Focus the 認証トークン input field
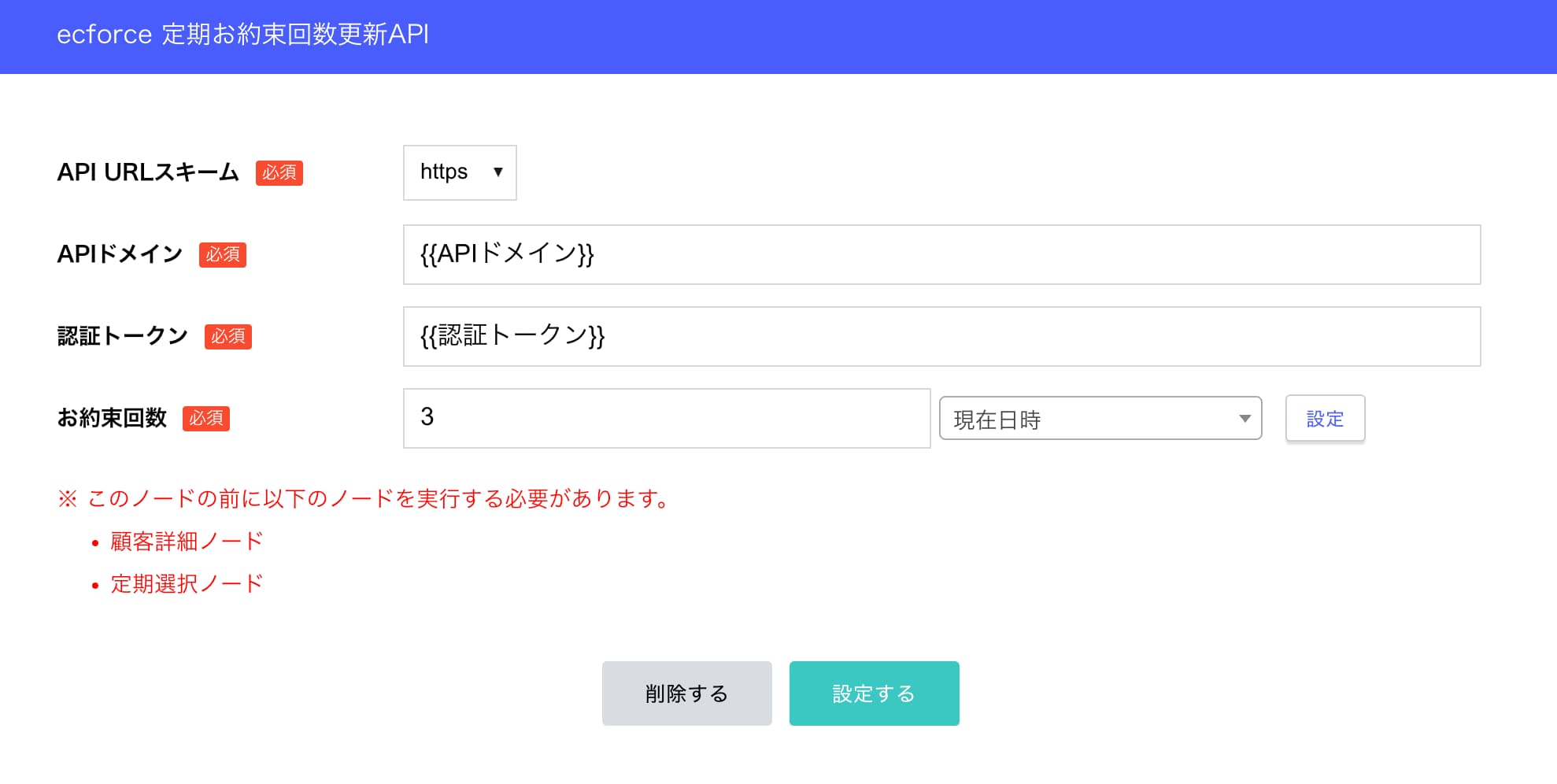 941,336
